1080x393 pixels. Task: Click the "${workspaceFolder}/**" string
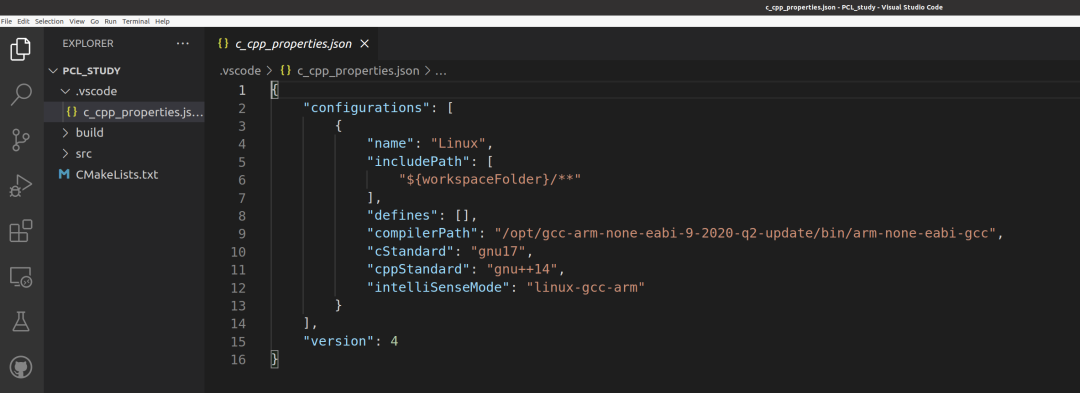490,180
